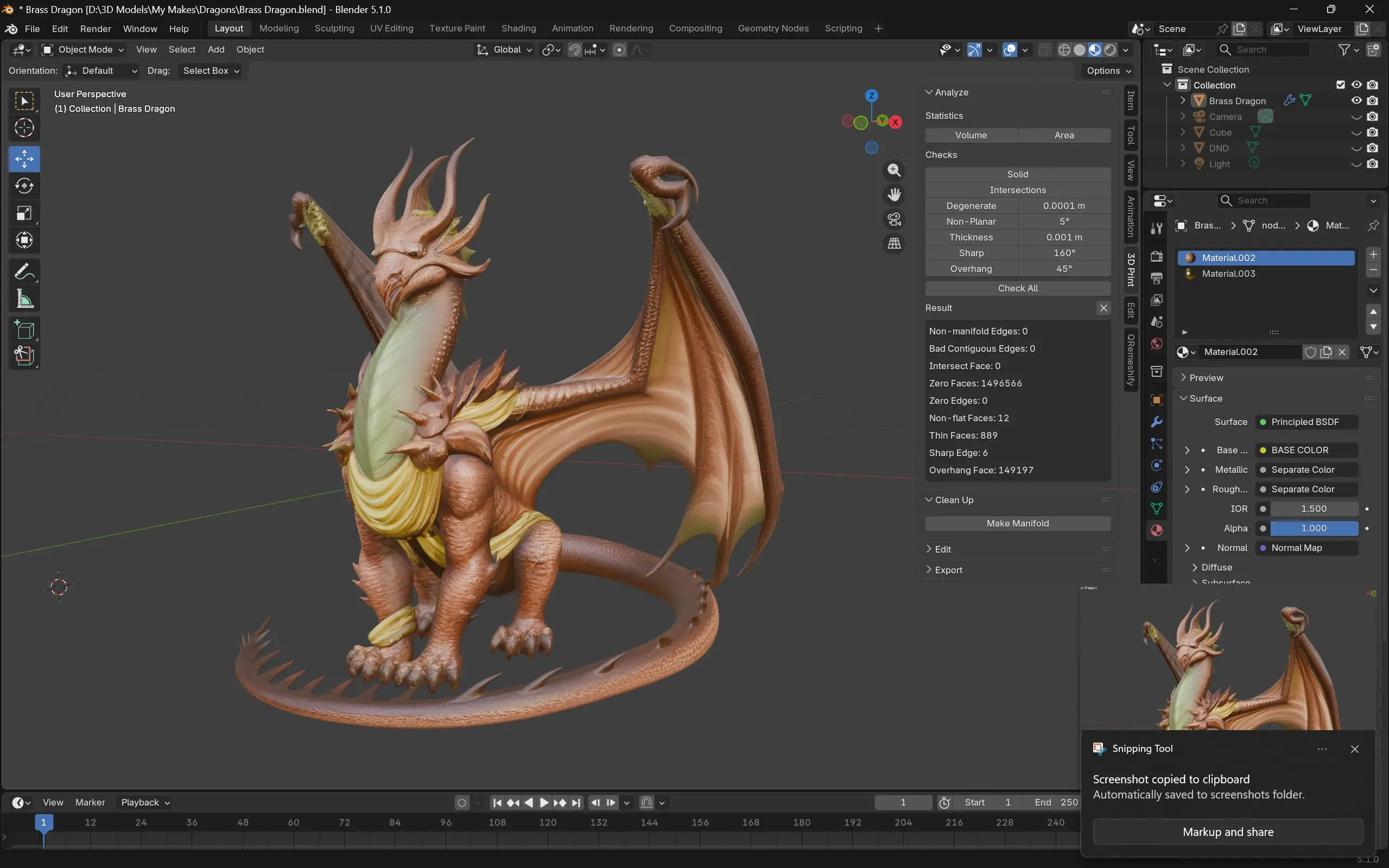Add a new material slot

point(1373,254)
